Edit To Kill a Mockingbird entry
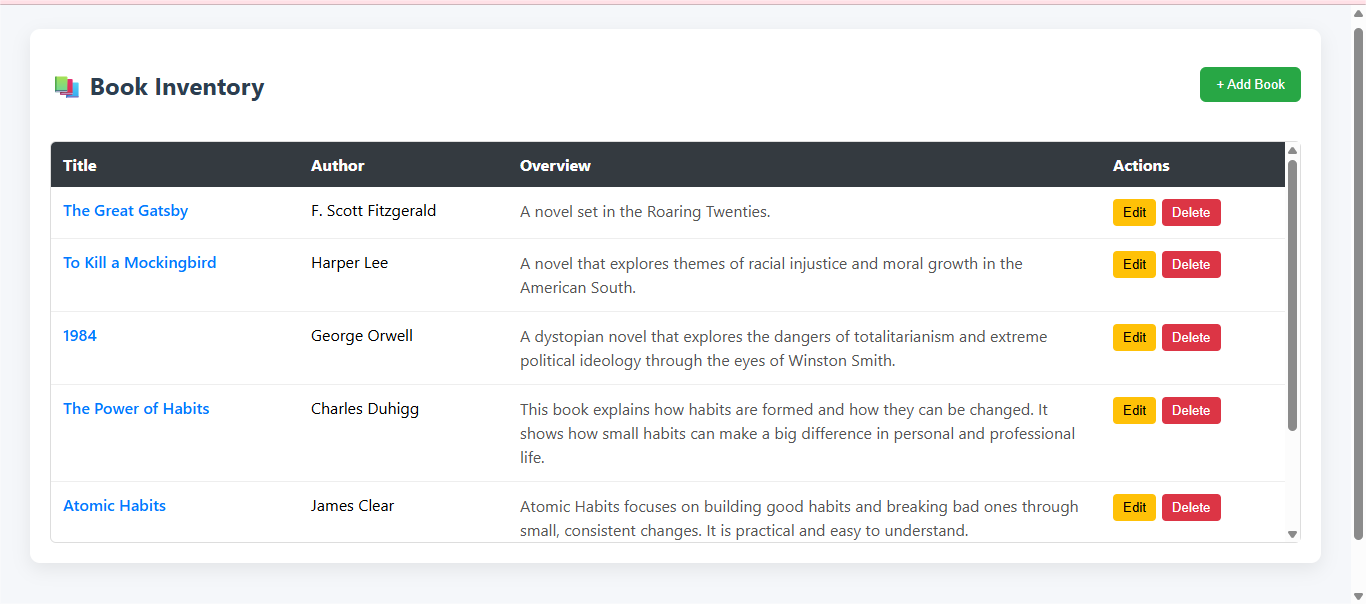This screenshot has width=1366, height=604. 1134,265
